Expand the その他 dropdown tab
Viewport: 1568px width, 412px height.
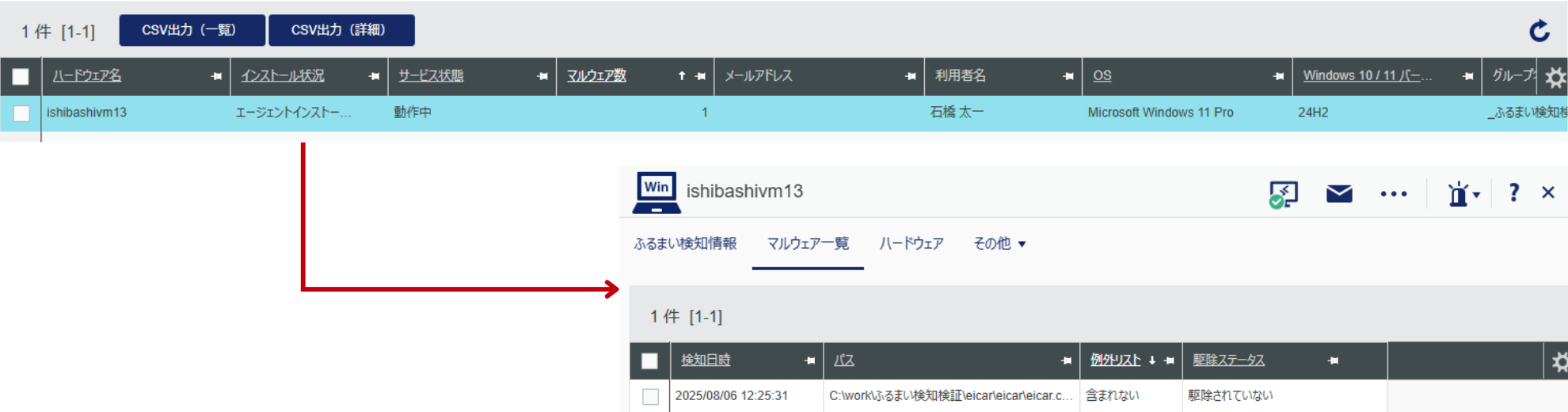click(x=999, y=244)
